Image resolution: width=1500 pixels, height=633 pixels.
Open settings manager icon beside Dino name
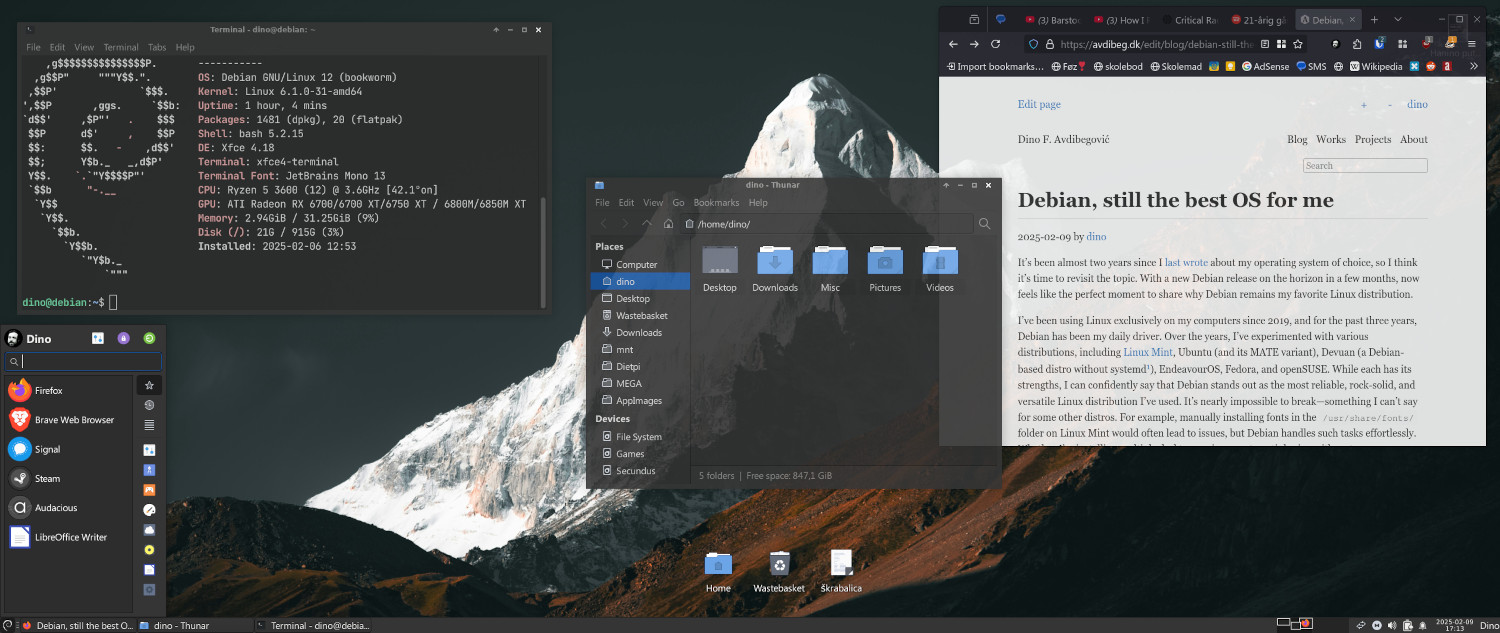coord(98,339)
